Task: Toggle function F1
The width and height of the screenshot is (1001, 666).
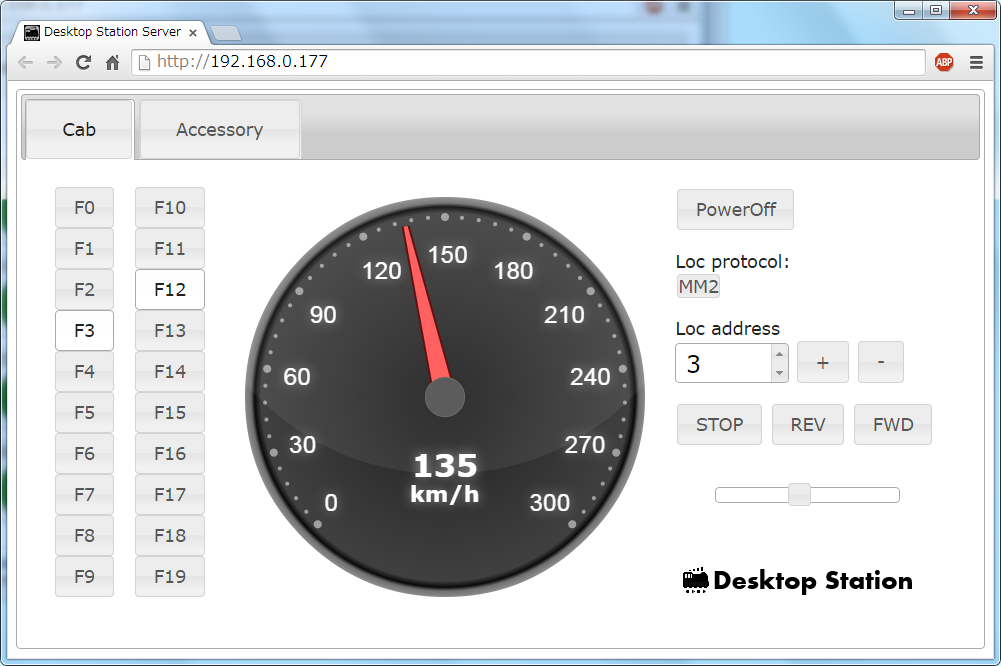Action: point(84,248)
